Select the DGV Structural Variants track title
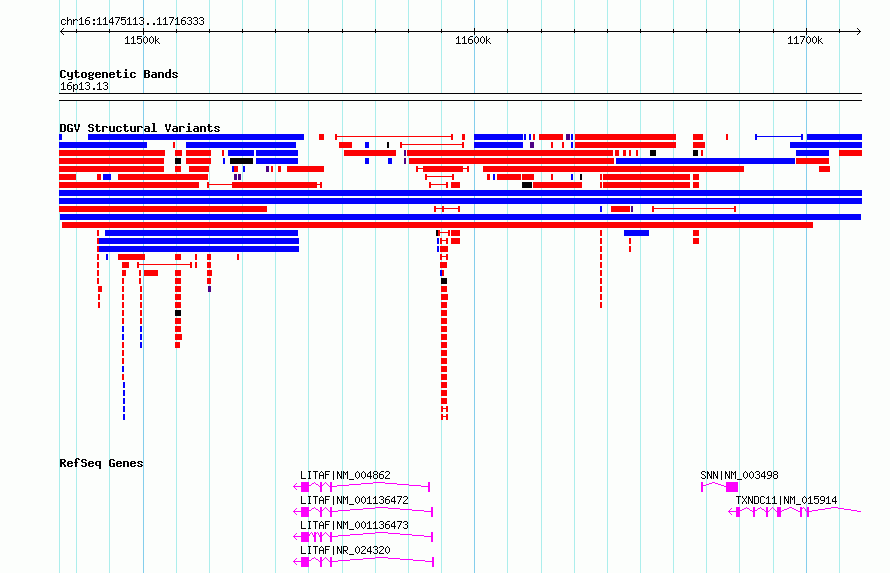The height and width of the screenshot is (573, 890). click(x=140, y=128)
